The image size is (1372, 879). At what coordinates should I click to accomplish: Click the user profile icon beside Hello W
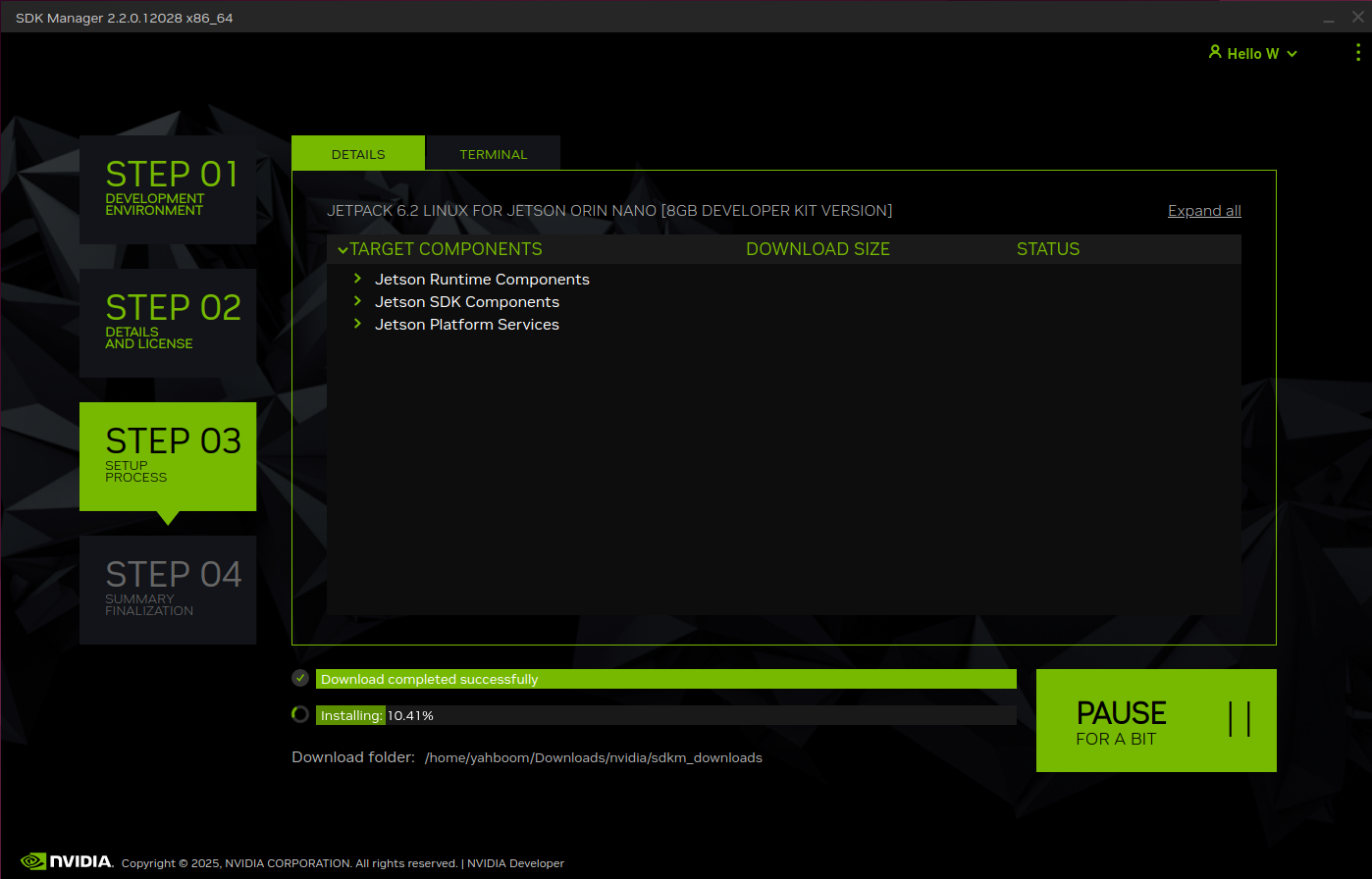[1215, 53]
